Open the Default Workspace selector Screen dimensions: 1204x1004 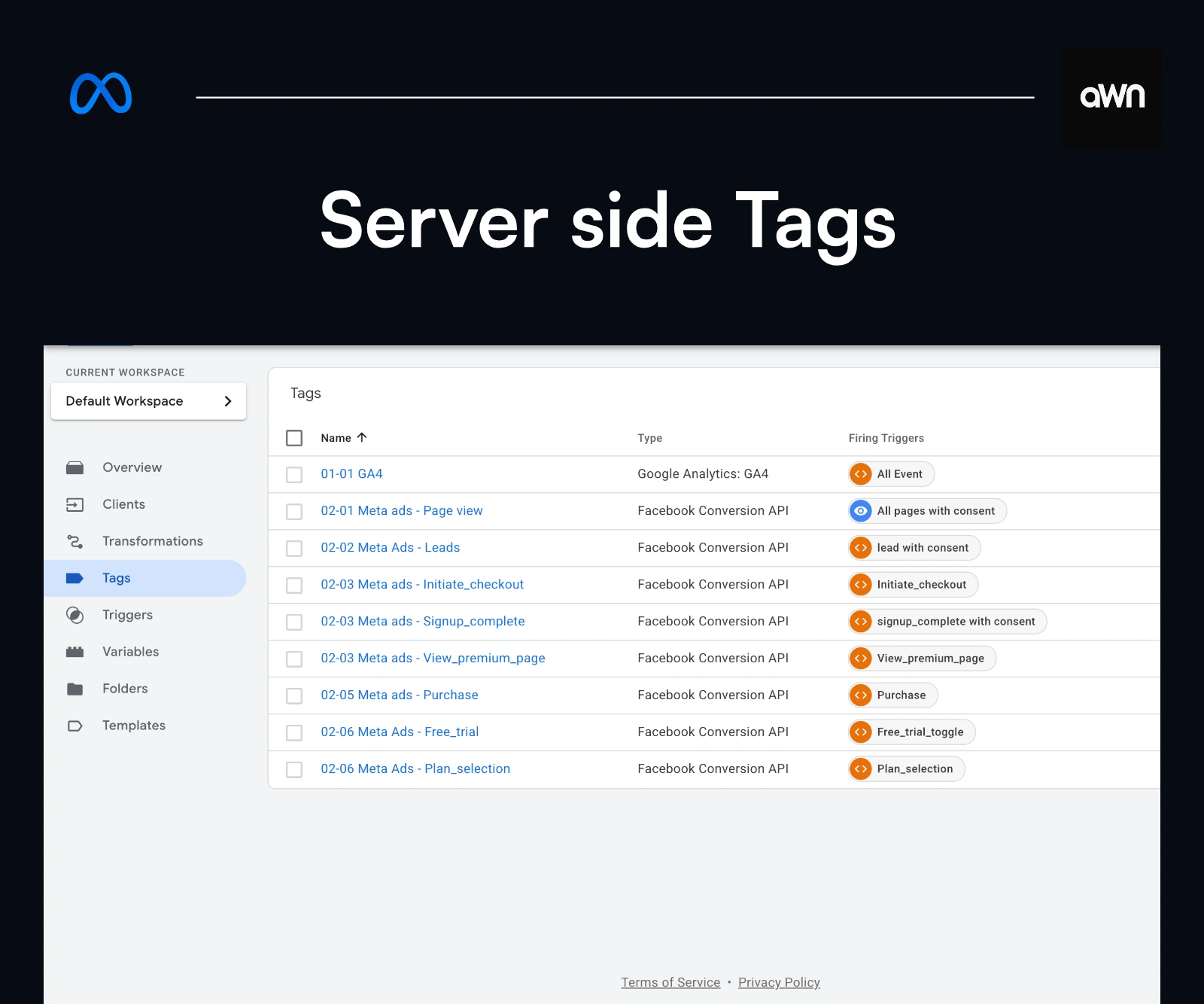148,401
